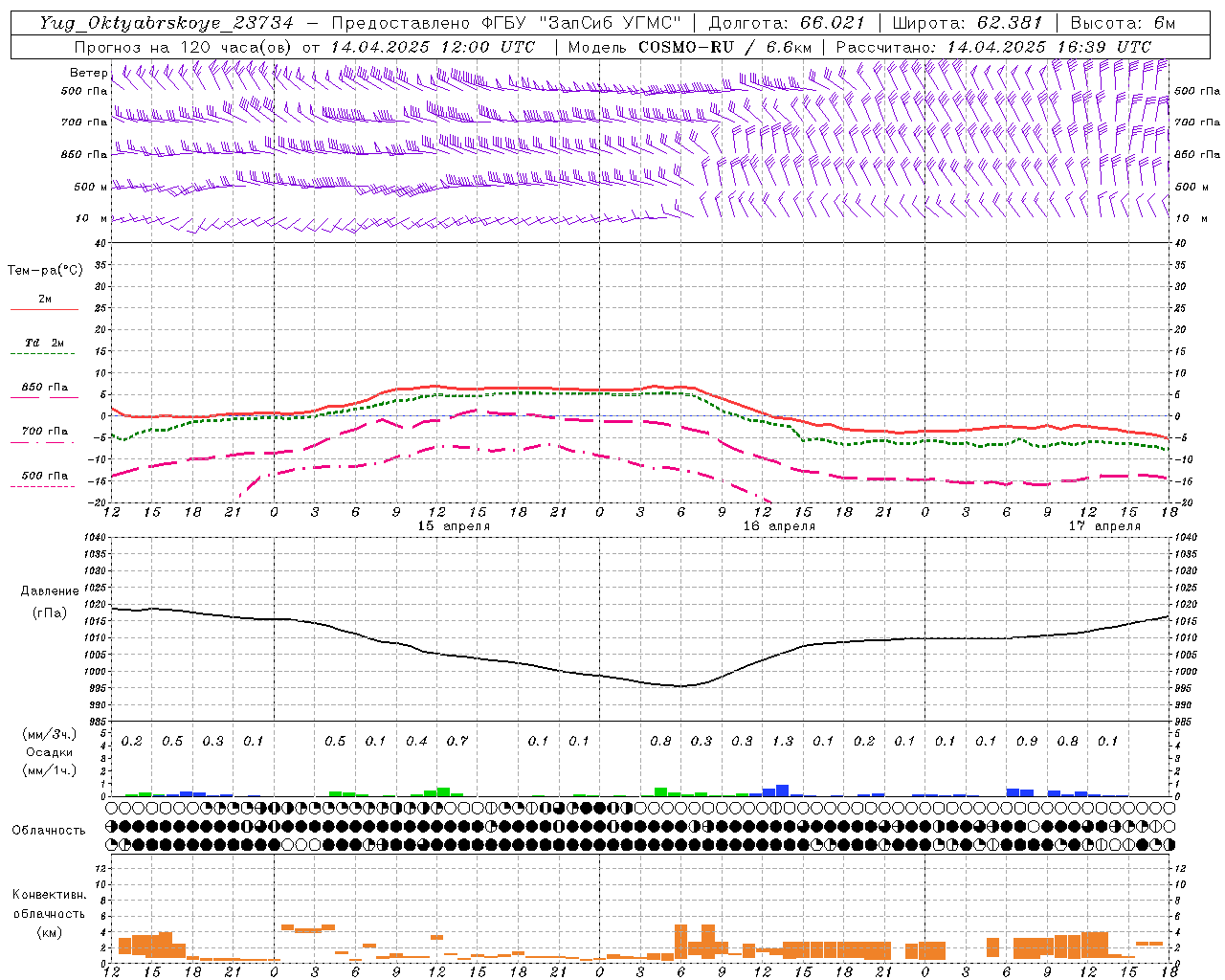Click the green dashed Td 2м legend line
The image size is (1225, 980).
[42, 353]
